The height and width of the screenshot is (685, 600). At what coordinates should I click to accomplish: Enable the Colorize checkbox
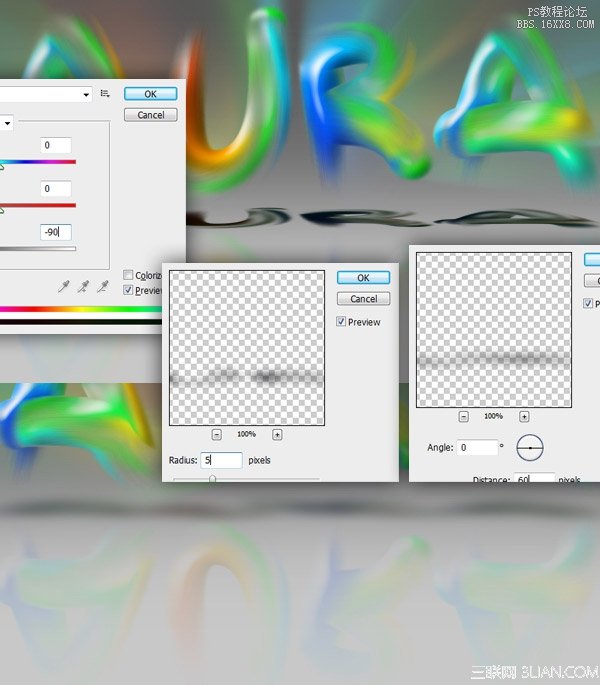coord(128,275)
